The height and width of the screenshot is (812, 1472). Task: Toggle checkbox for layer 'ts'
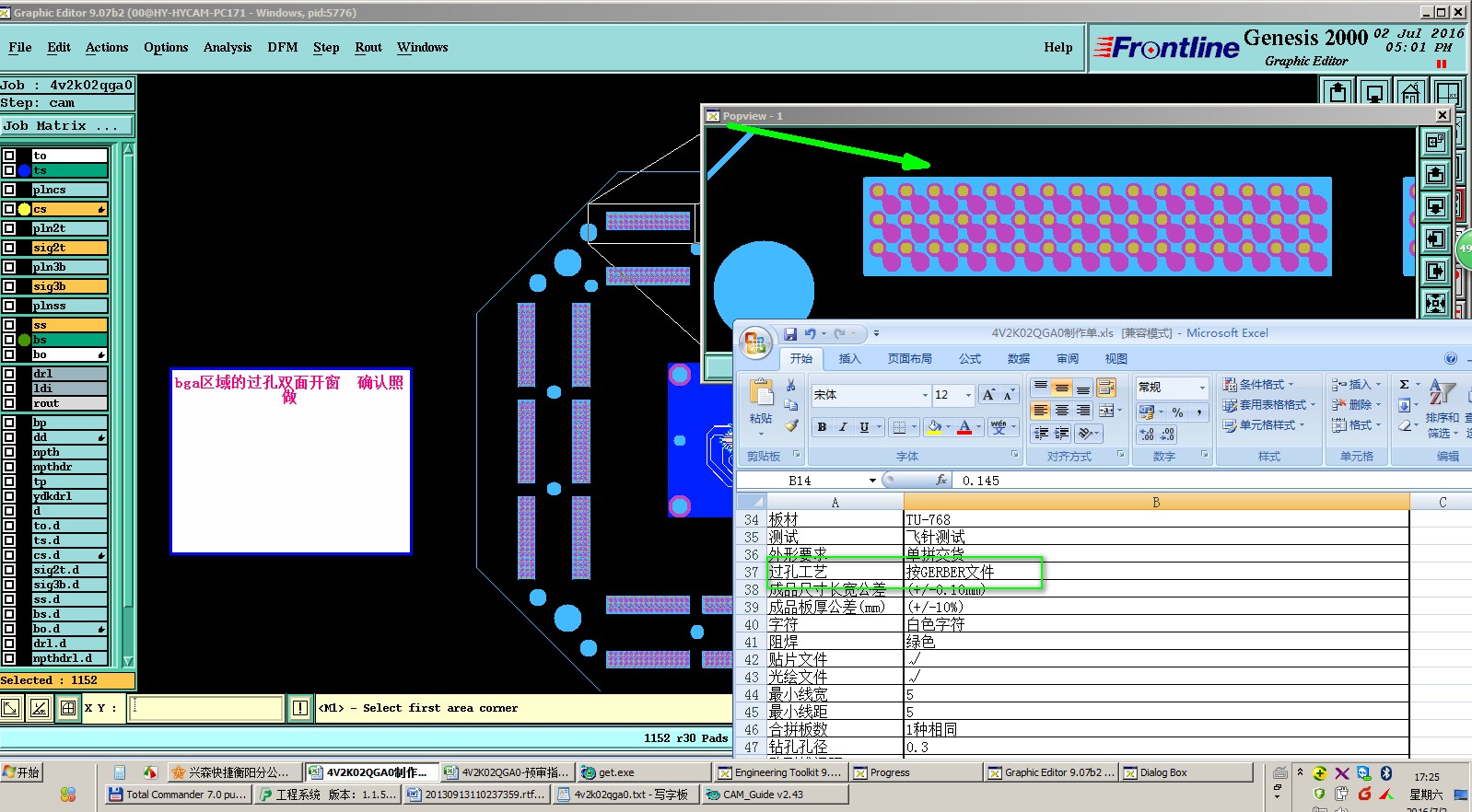click(x=9, y=170)
